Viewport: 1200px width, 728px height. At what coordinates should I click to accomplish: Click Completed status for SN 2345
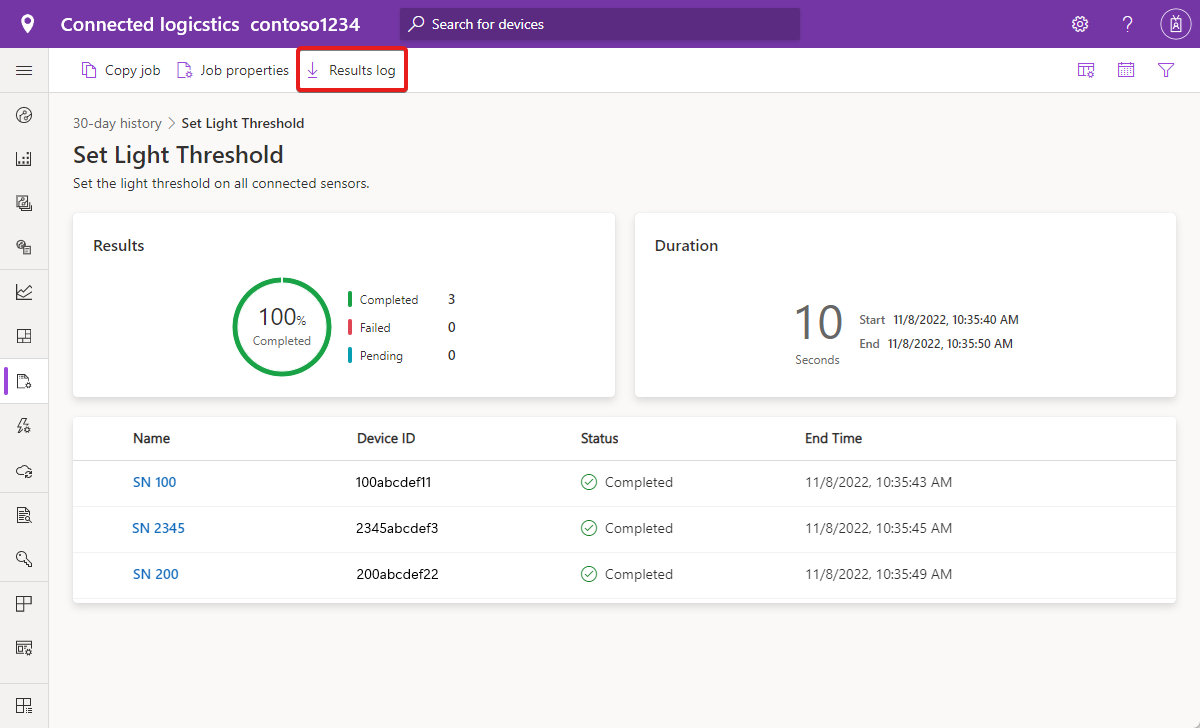tap(627, 528)
